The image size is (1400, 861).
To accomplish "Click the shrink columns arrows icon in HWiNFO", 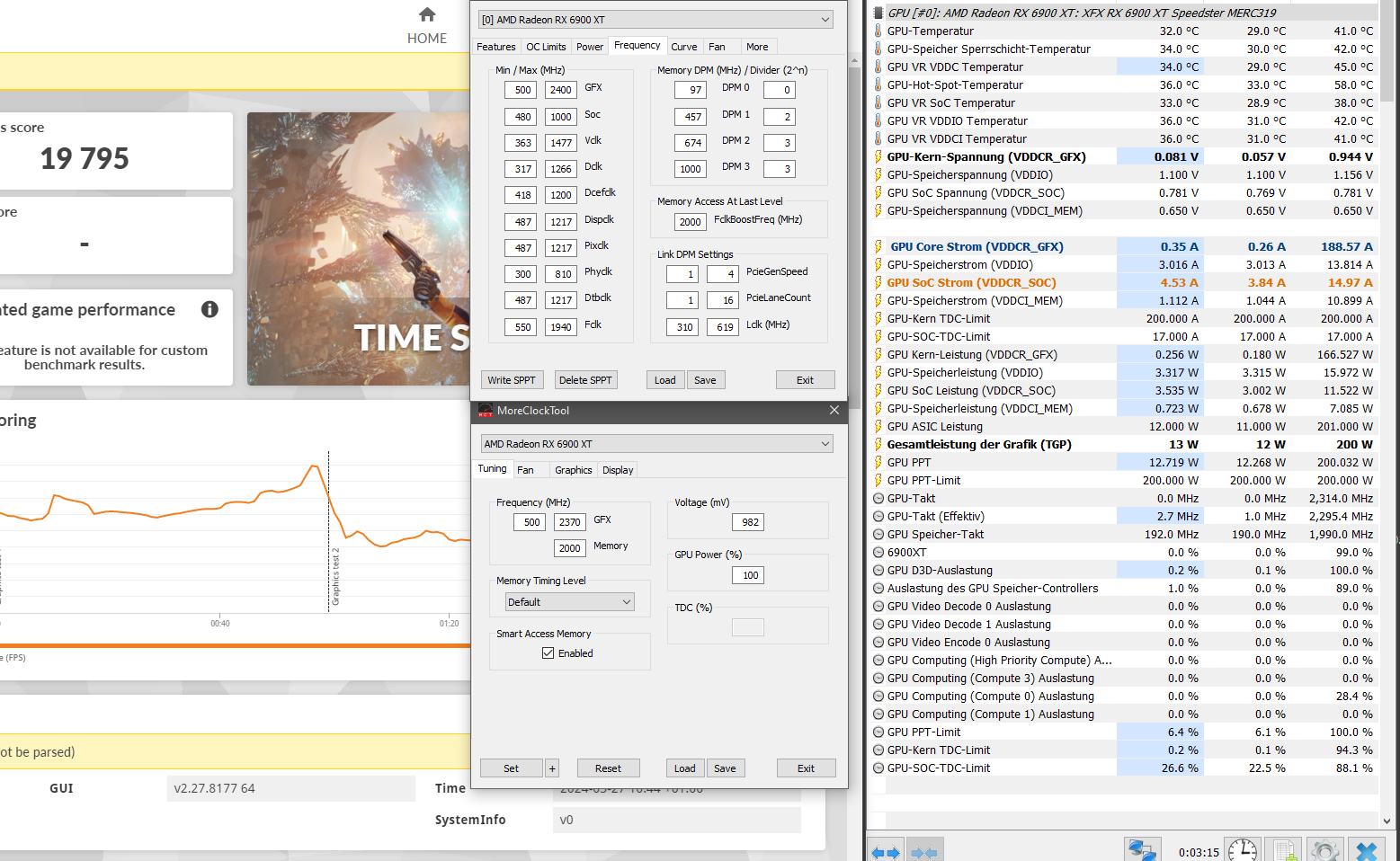I will [x=923, y=852].
